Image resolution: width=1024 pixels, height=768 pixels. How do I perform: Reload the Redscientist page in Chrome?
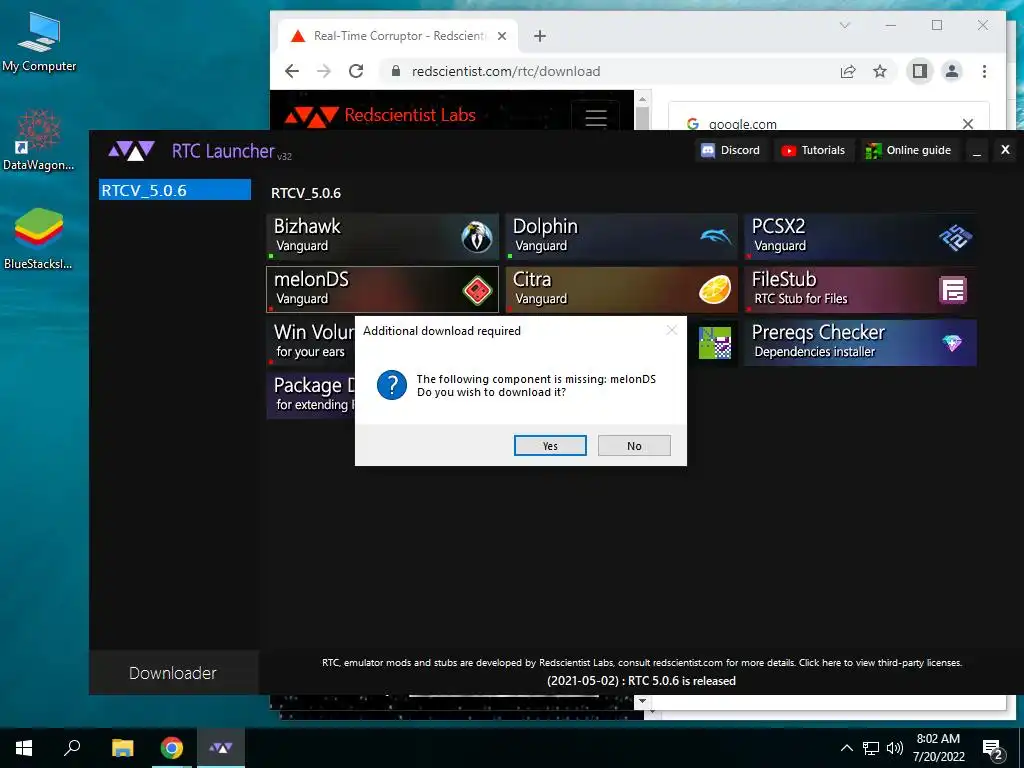coord(356,71)
